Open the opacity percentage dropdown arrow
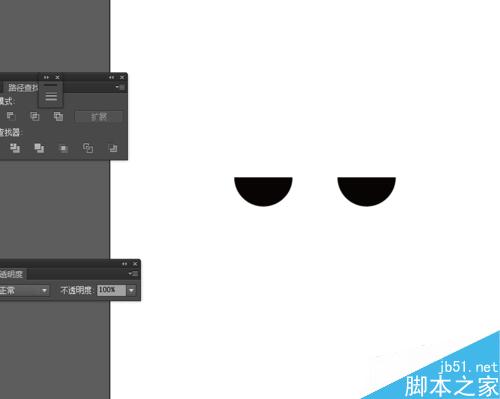The height and width of the screenshot is (399, 500). pyautogui.click(x=131, y=290)
